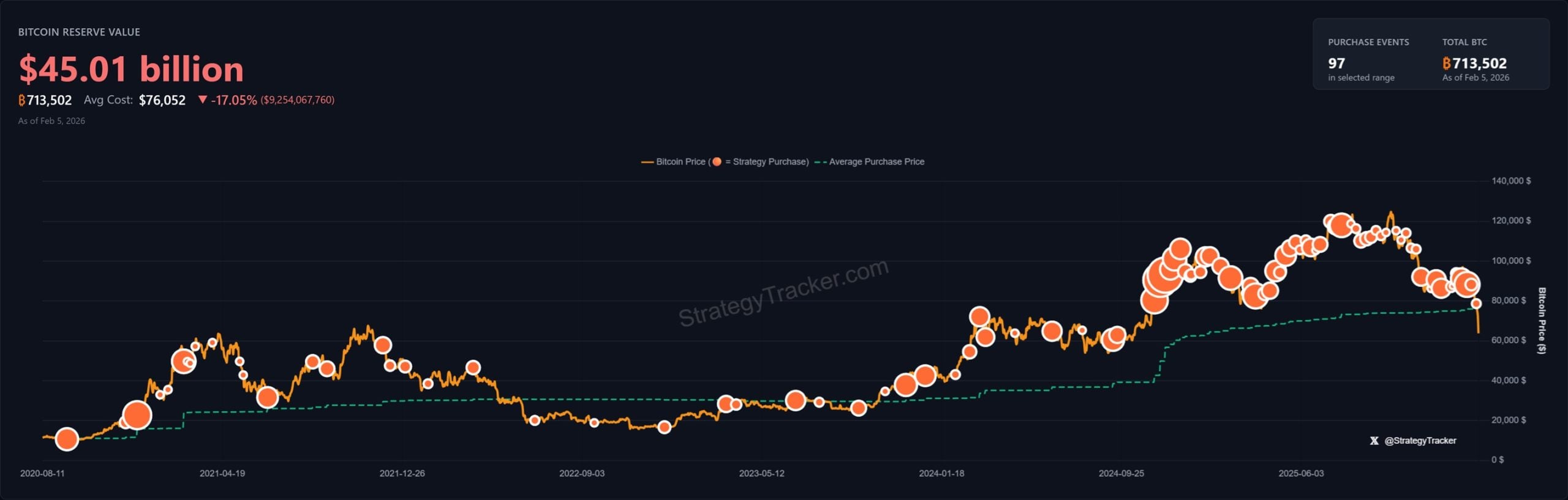Click the green dashed Average Purchase Price legend line
The image size is (1568, 500).
point(820,162)
